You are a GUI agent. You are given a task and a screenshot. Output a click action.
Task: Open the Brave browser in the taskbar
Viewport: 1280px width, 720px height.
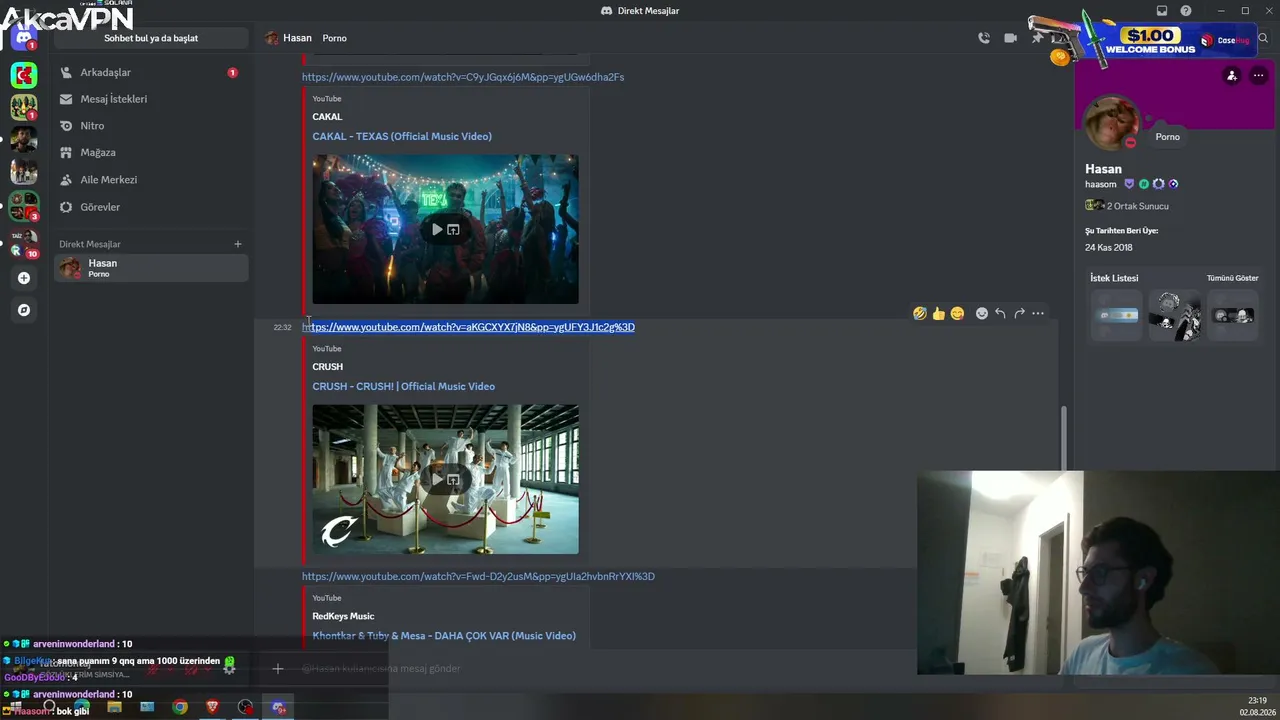[x=212, y=707]
